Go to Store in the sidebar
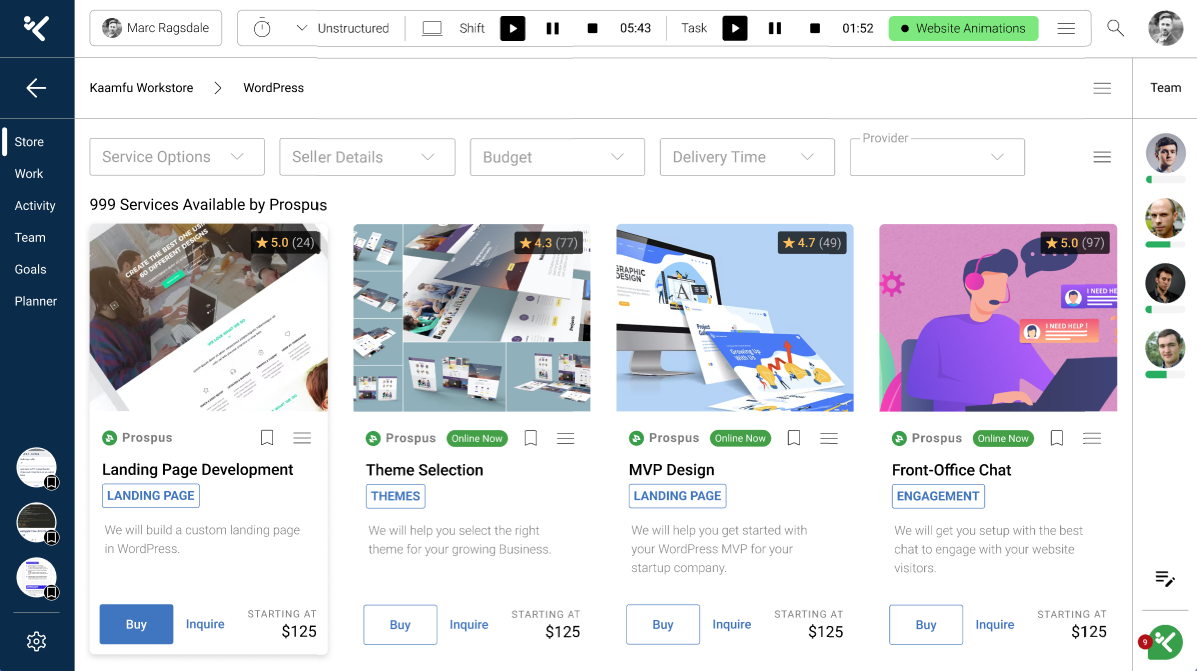This screenshot has width=1197, height=671. coord(29,142)
